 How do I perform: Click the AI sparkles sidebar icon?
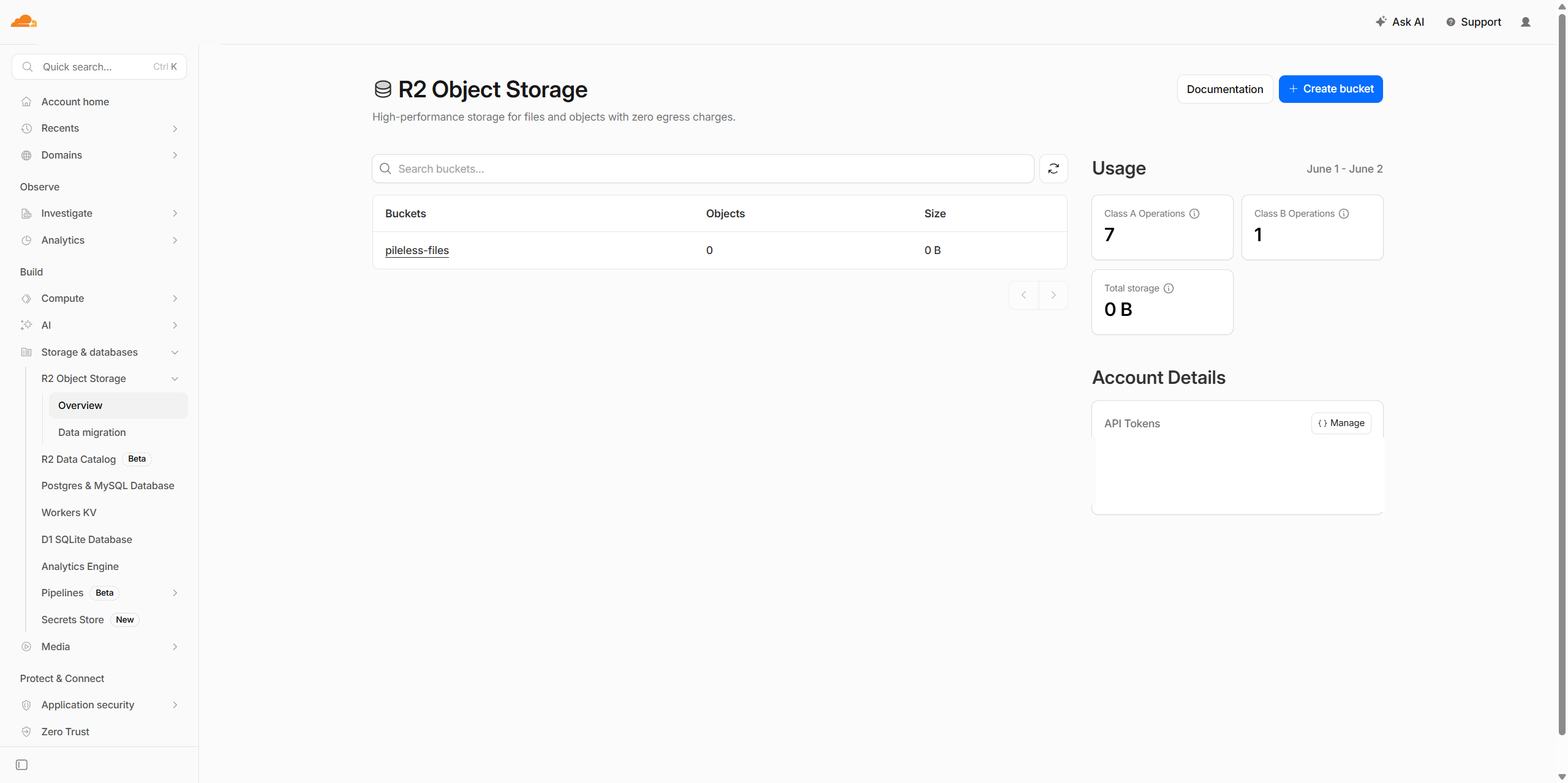click(26, 325)
